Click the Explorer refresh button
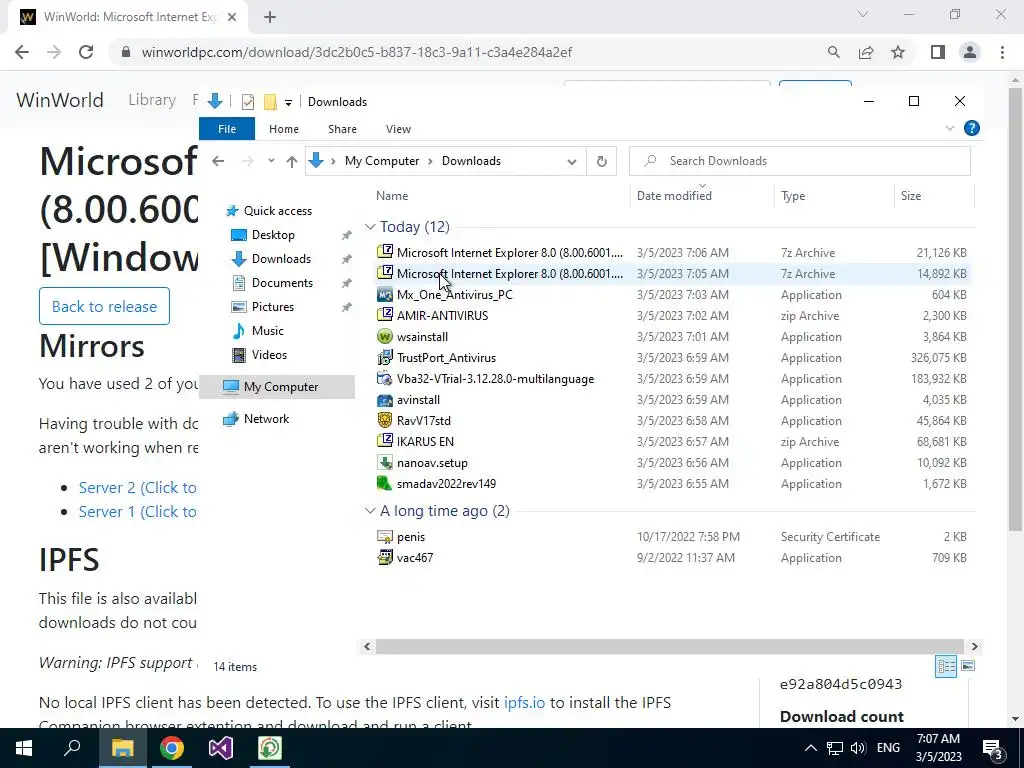Image resolution: width=1024 pixels, height=768 pixels. point(601,161)
